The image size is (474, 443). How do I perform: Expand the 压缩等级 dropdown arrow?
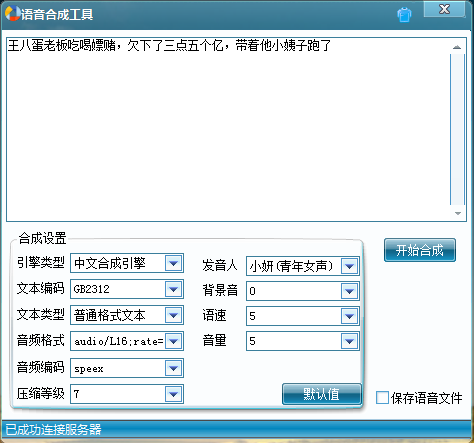pyautogui.click(x=173, y=394)
